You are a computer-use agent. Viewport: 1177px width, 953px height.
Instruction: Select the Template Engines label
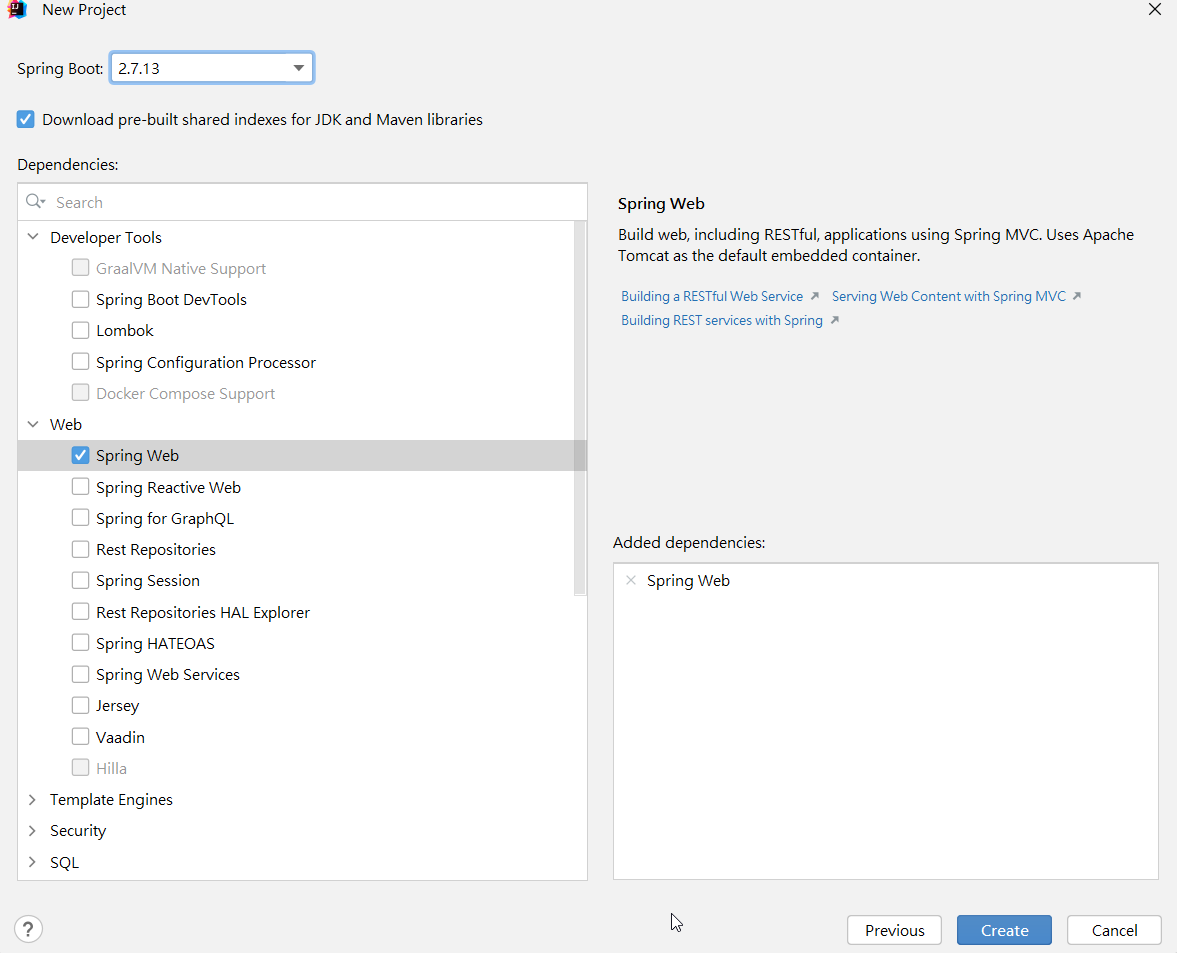coord(111,799)
